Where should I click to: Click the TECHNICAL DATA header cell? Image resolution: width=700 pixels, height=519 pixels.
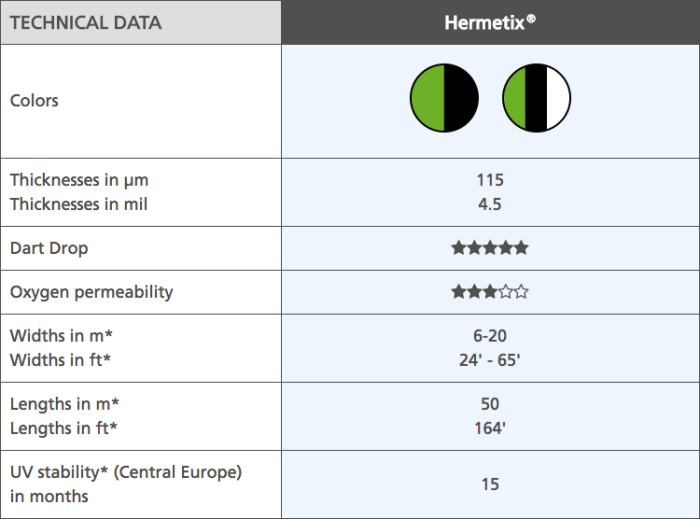pos(85,23)
